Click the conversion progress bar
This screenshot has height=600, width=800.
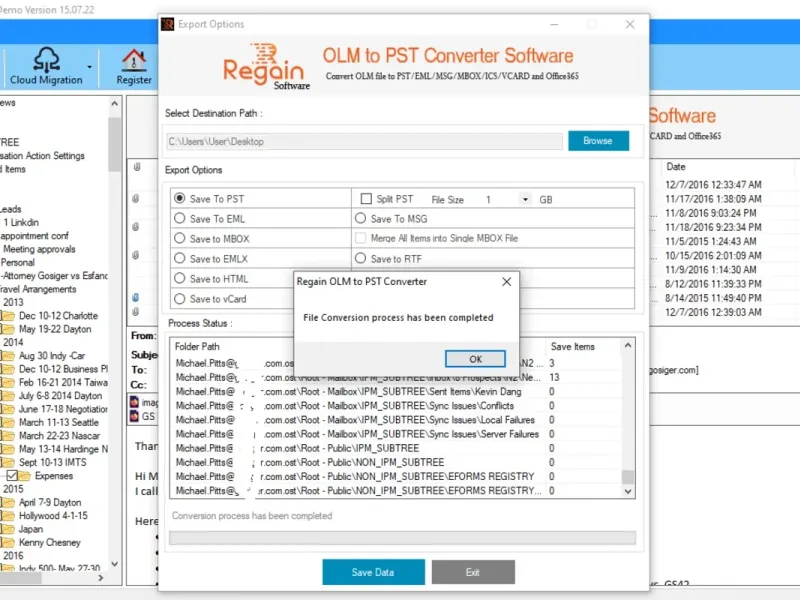tap(403, 538)
